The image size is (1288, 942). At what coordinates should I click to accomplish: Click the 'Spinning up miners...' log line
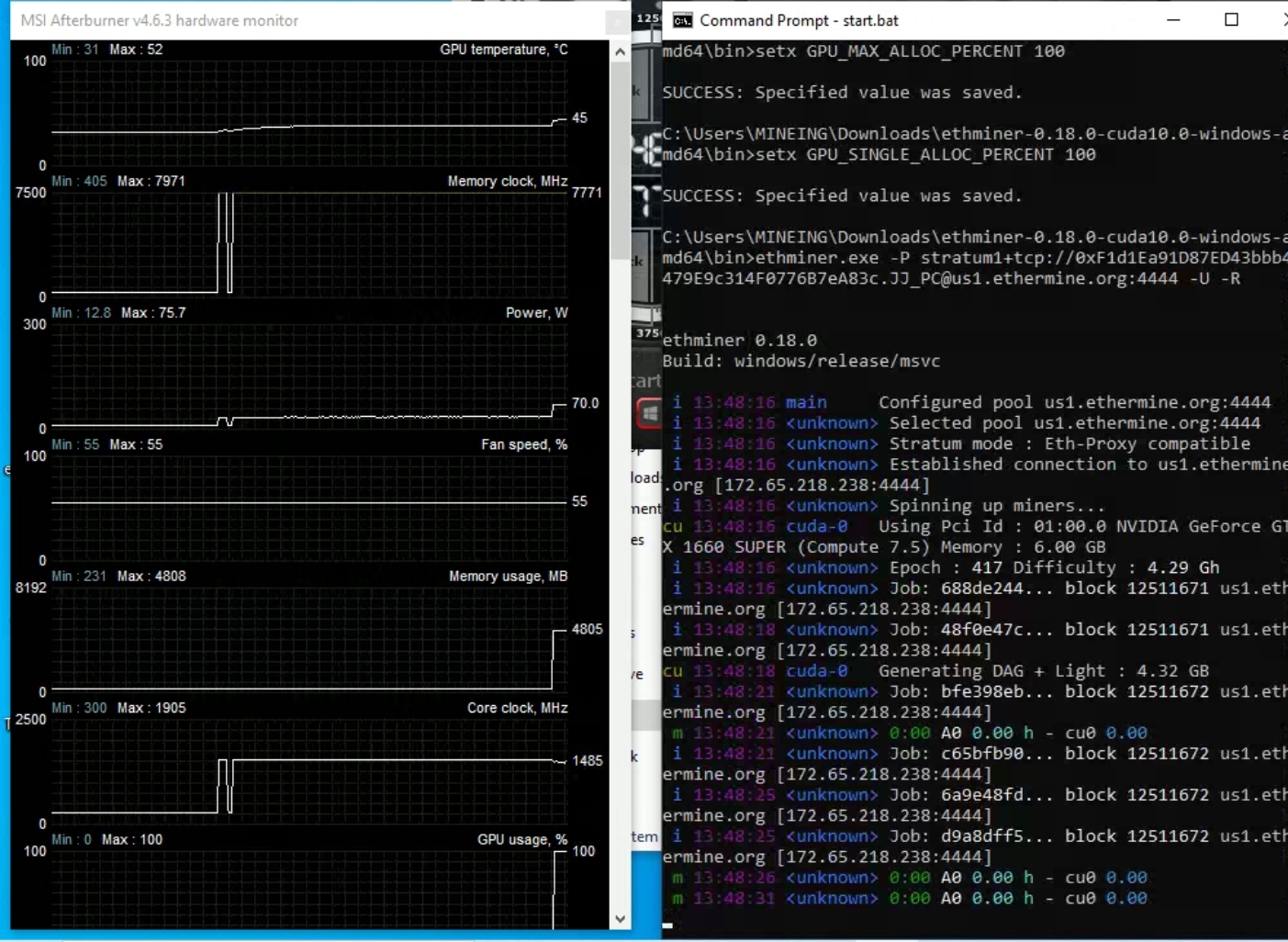tap(889, 506)
